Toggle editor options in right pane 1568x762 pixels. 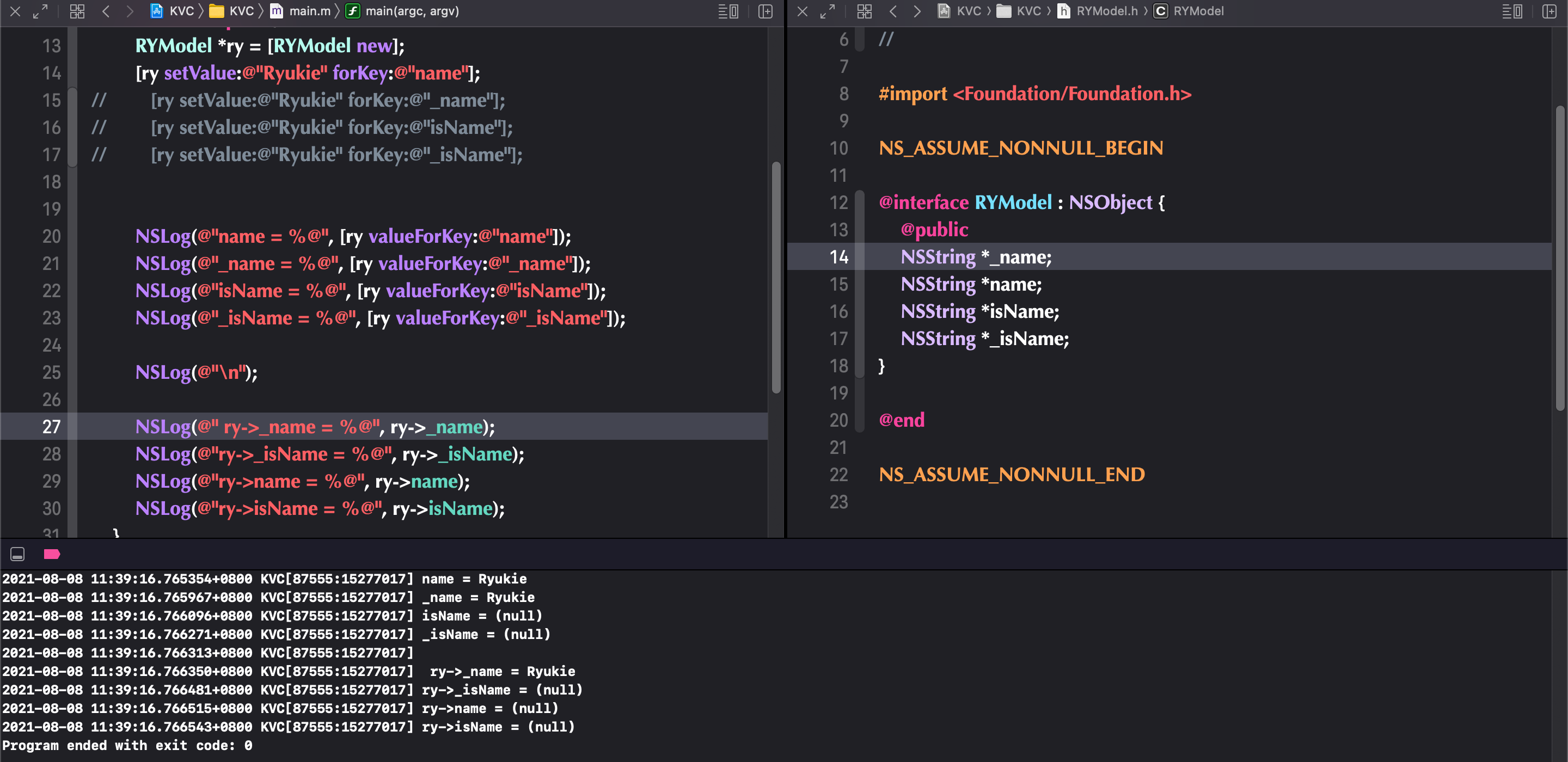(x=1512, y=11)
